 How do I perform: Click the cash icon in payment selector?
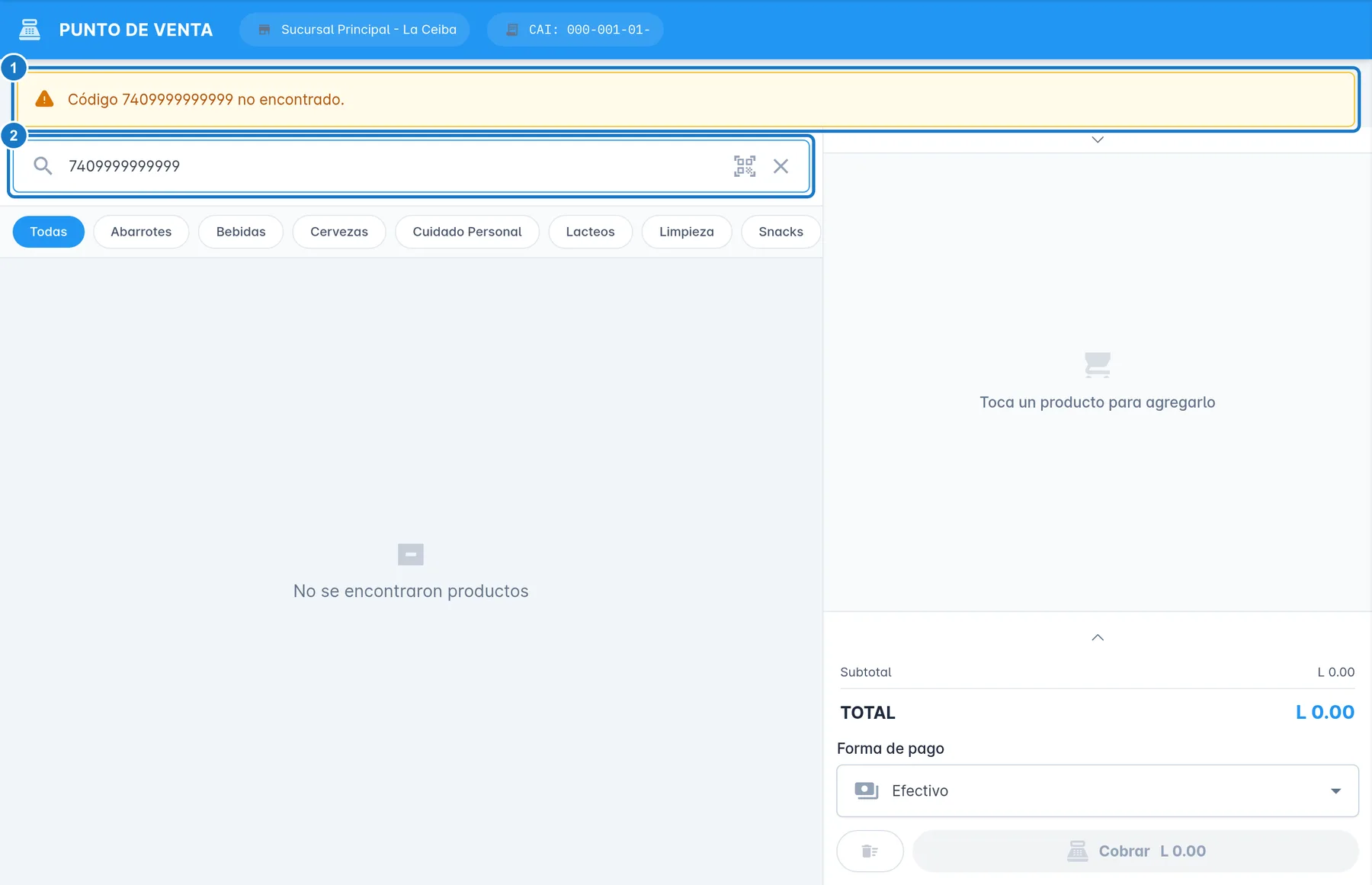867,790
